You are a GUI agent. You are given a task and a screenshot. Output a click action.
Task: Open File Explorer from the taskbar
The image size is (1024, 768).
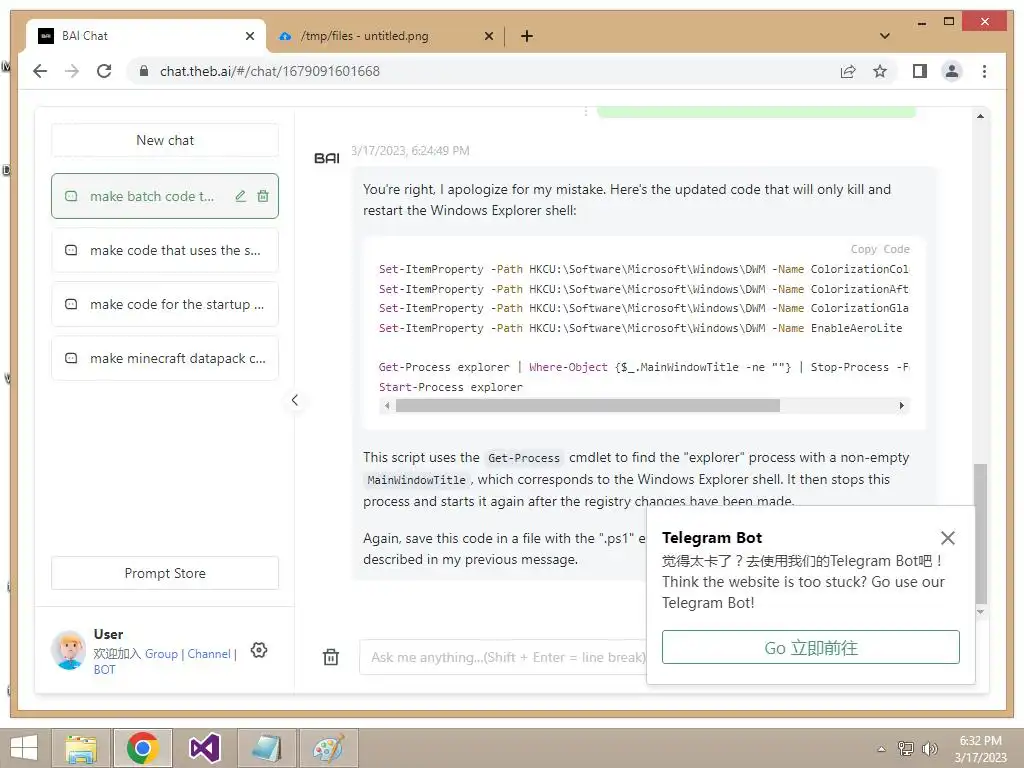click(82, 748)
